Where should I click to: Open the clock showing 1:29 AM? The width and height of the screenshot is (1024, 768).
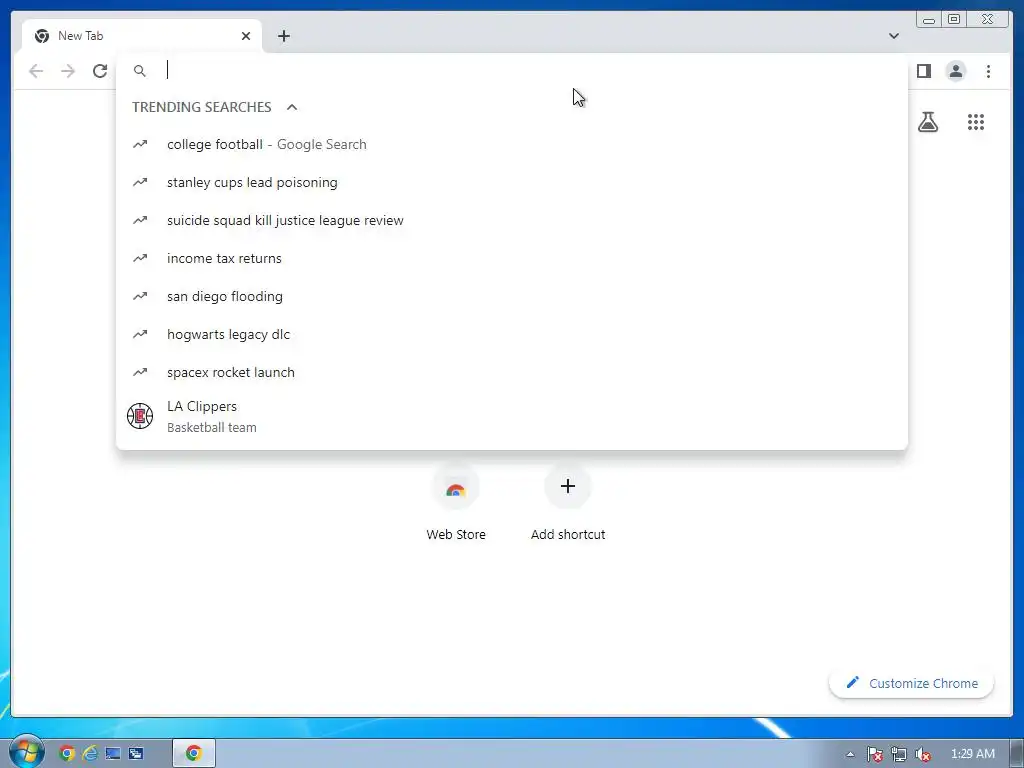click(x=972, y=754)
